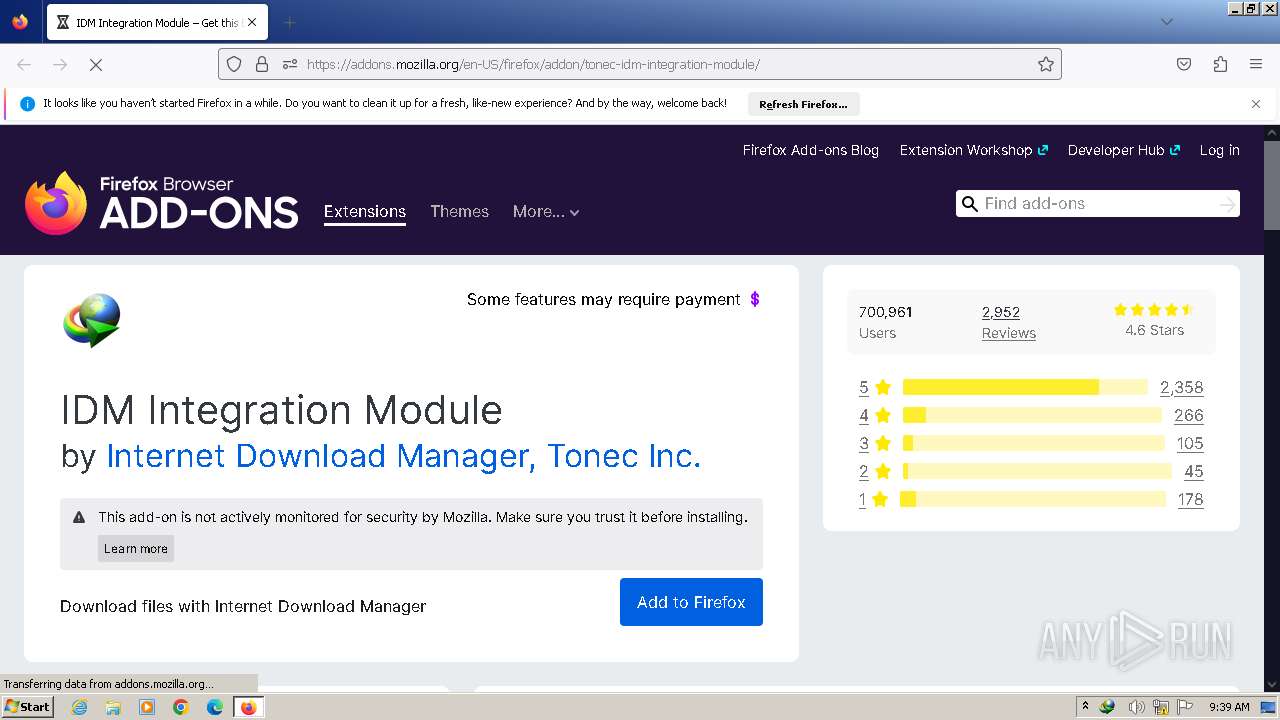Screen dimensions: 1280x720
Task: Click the 4-star rating bar
Action: (x=1032, y=415)
